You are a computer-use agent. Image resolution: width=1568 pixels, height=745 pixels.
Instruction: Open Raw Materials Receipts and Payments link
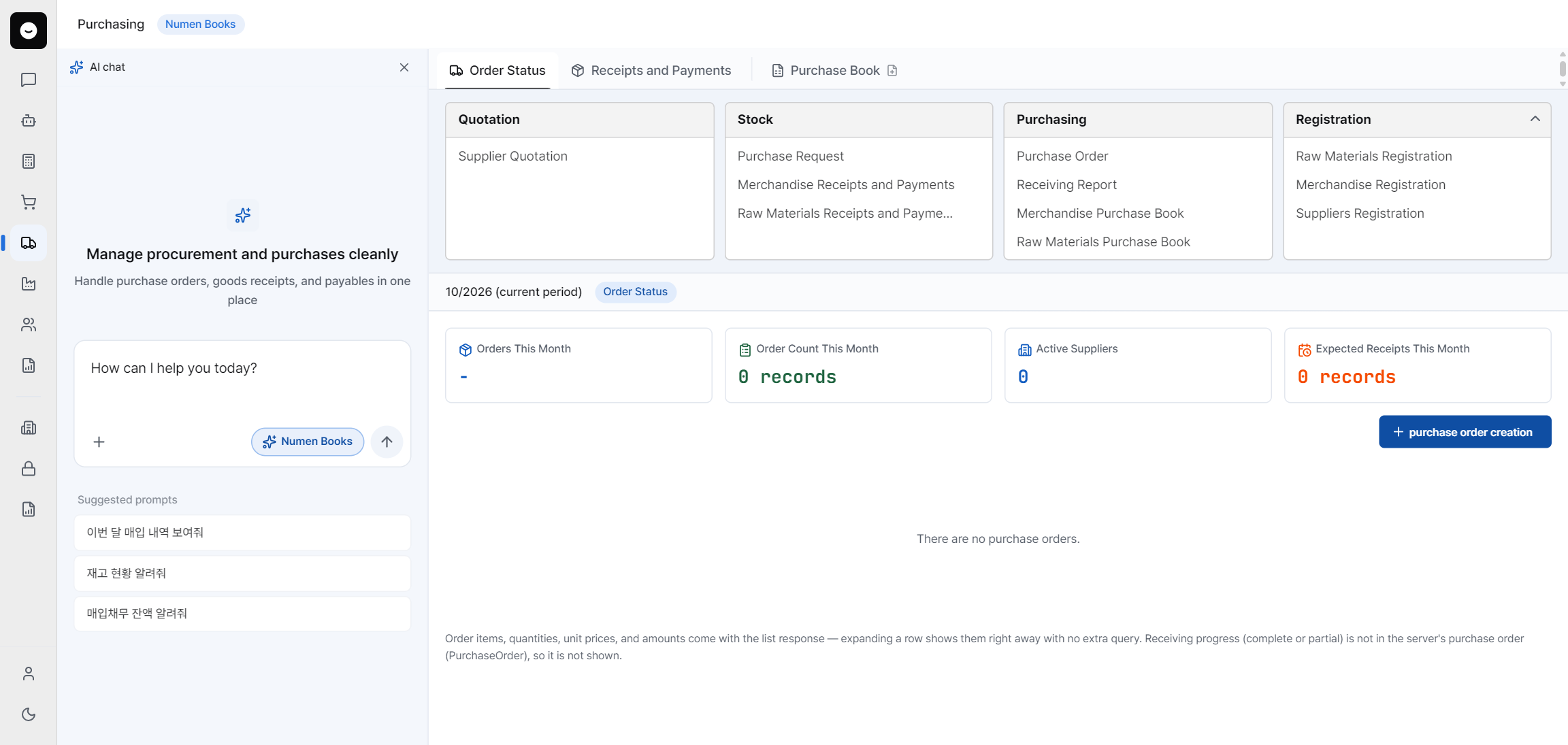click(x=845, y=214)
